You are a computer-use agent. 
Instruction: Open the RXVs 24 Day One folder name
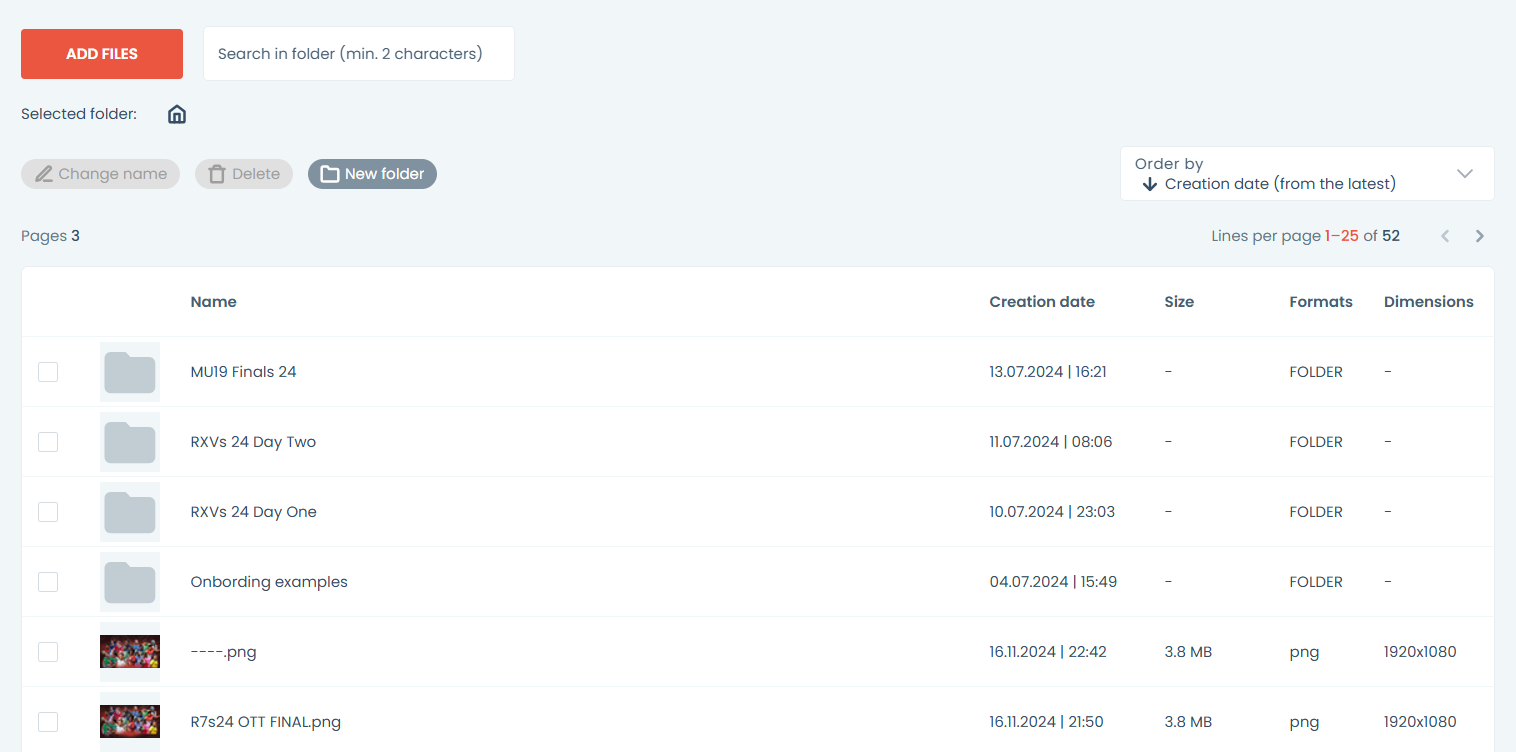coord(253,512)
